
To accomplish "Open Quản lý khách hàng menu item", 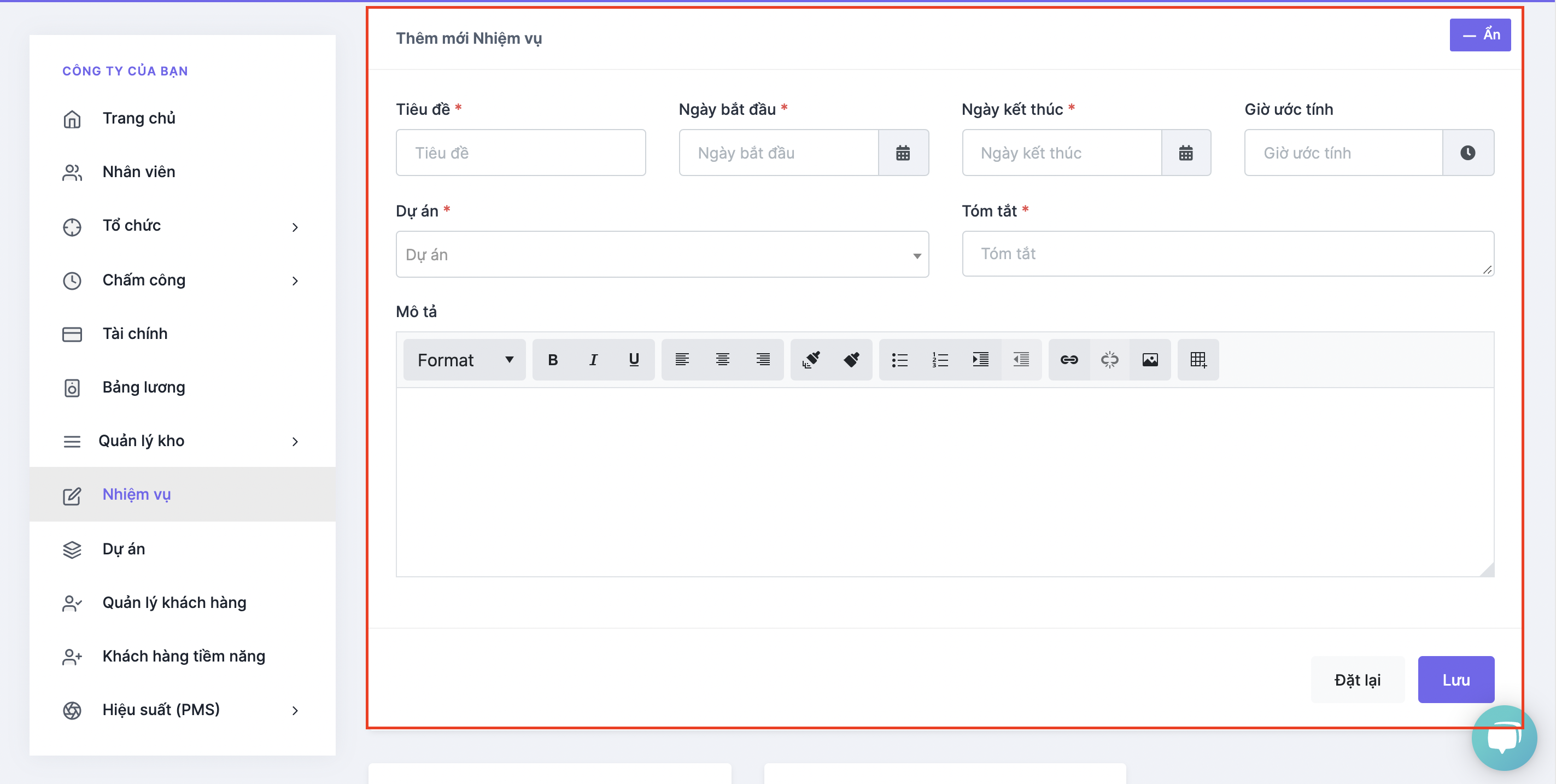I will pyautogui.click(x=183, y=603).
